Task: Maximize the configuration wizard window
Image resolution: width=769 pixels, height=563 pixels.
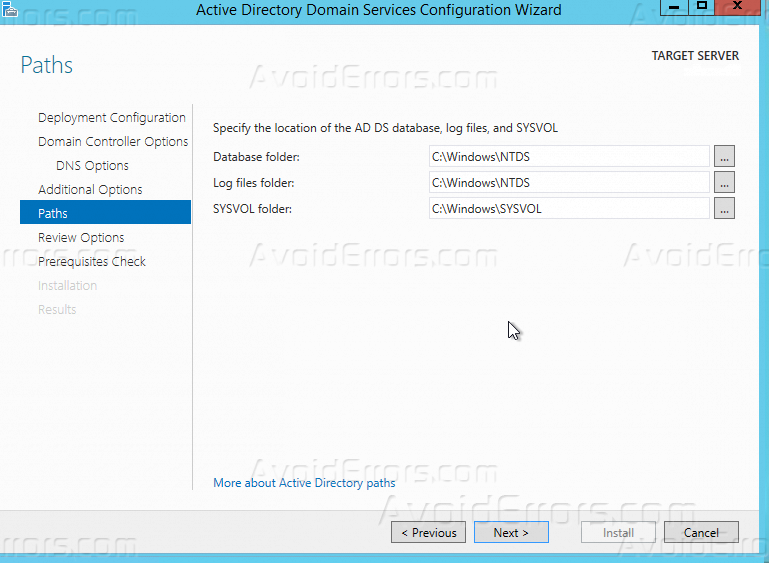Action: 702,7
